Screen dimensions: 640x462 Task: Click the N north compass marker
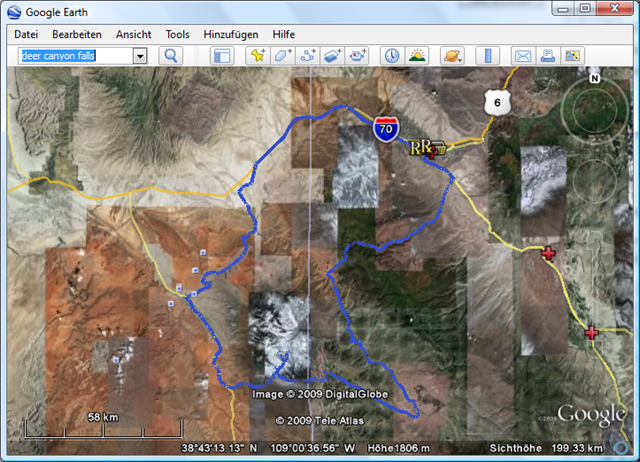tap(594, 77)
